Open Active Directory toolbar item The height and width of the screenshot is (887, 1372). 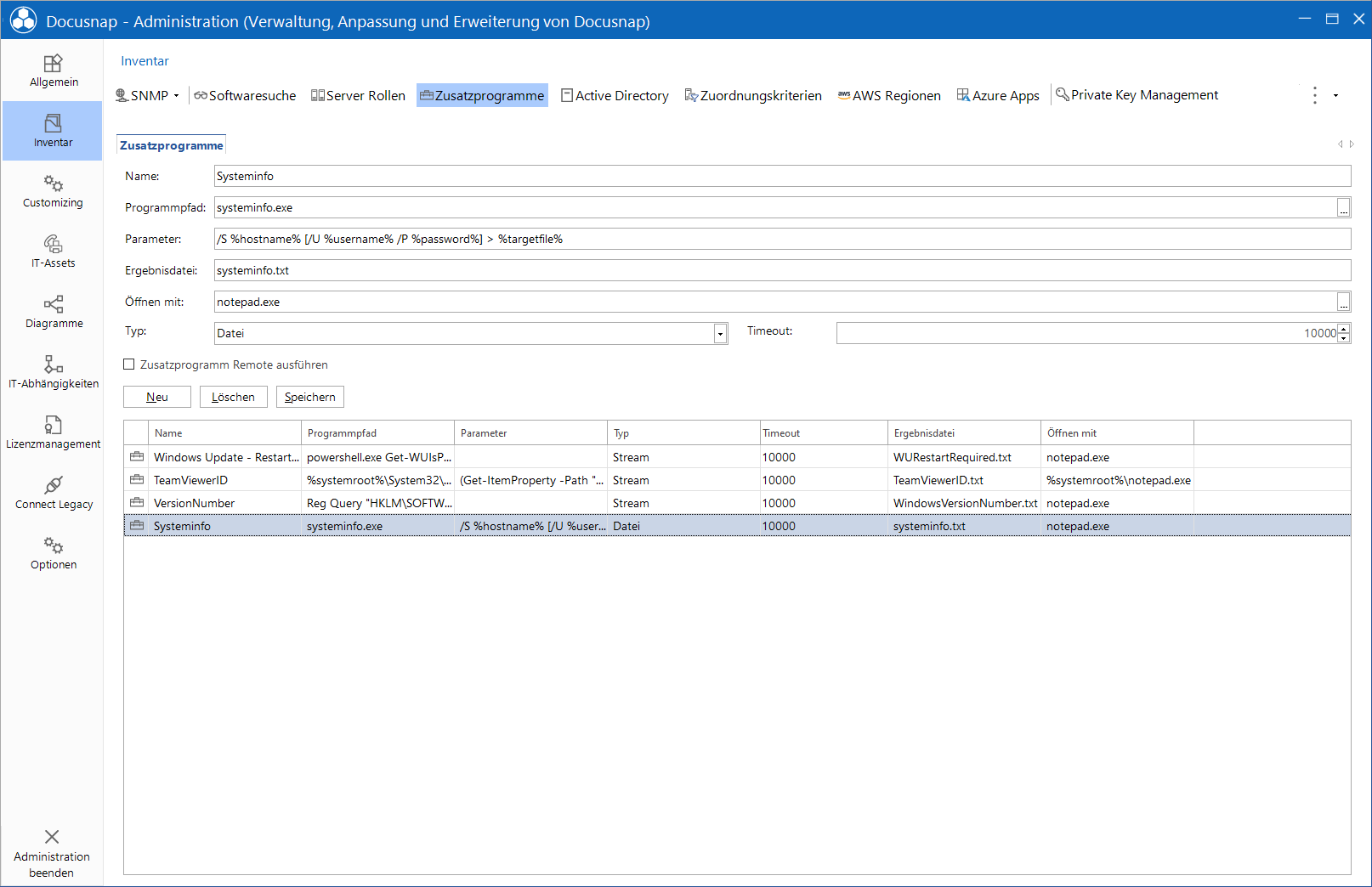(615, 95)
